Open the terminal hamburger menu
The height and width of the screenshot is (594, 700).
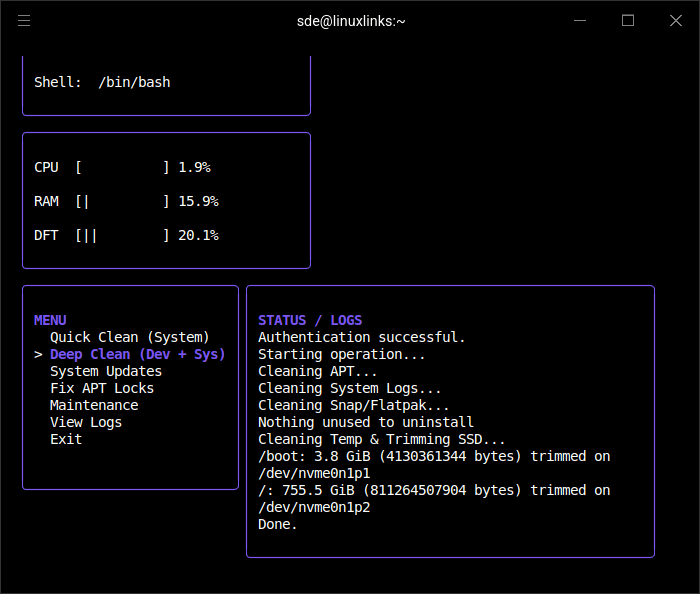(x=24, y=21)
